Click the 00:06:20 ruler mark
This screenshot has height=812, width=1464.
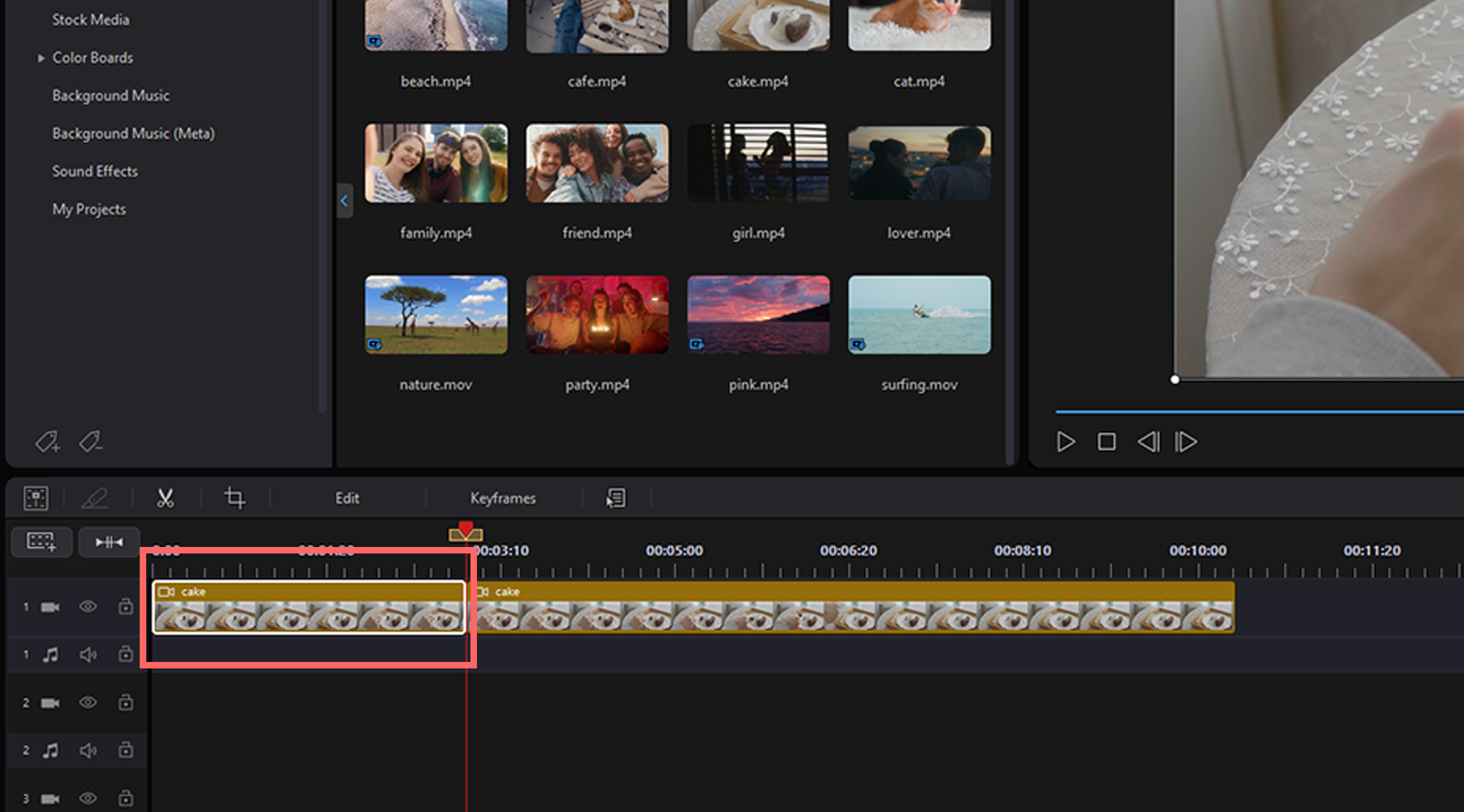(x=849, y=551)
